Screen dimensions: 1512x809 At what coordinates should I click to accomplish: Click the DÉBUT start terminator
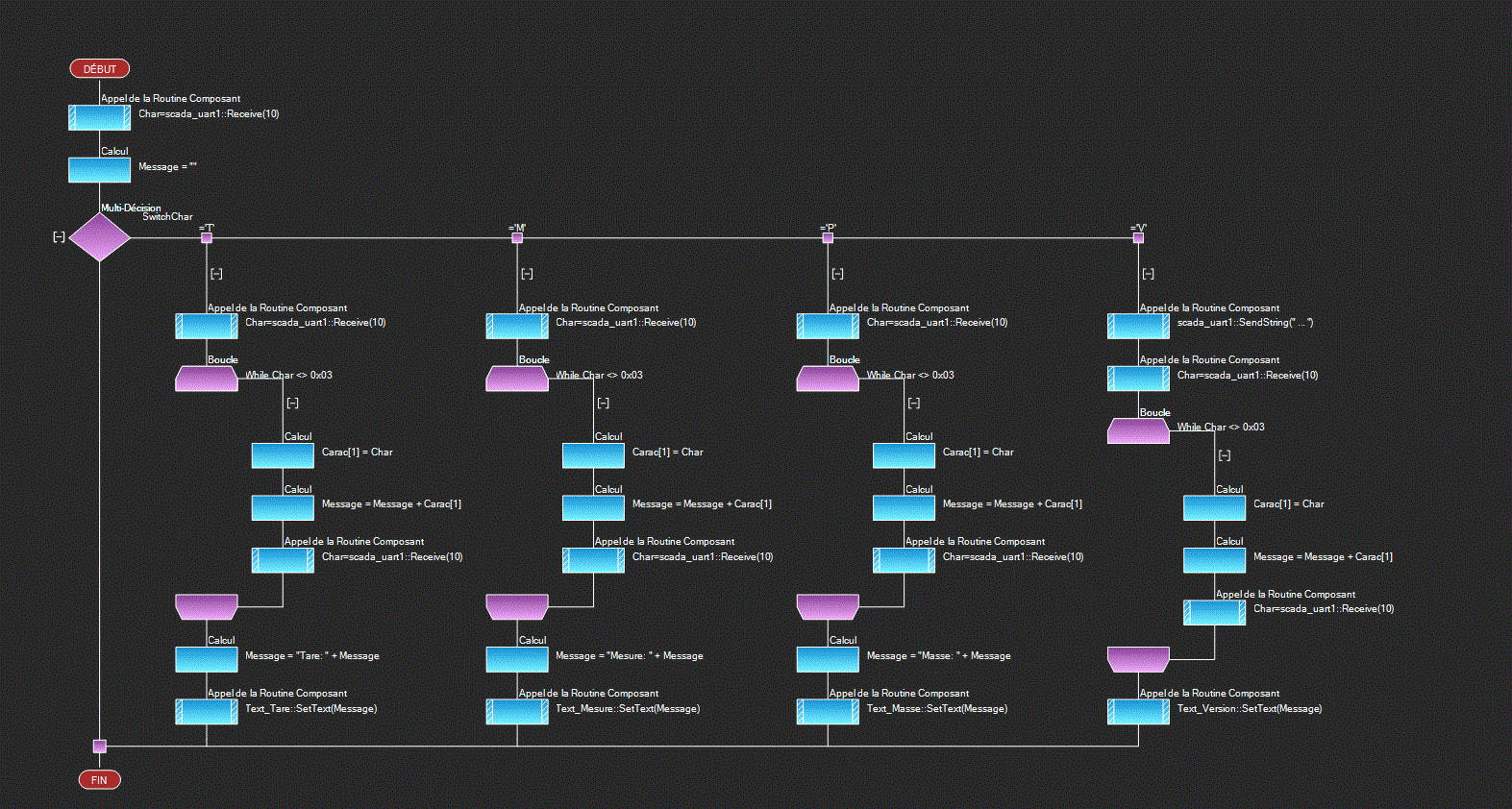(x=99, y=69)
